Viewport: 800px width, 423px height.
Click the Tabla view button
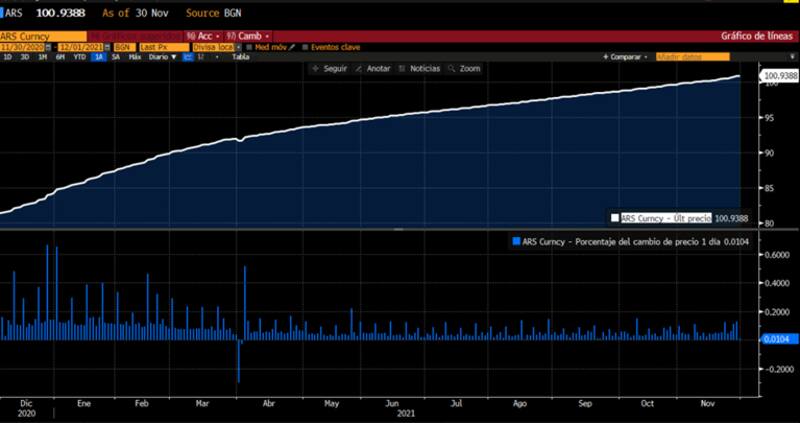pos(241,58)
